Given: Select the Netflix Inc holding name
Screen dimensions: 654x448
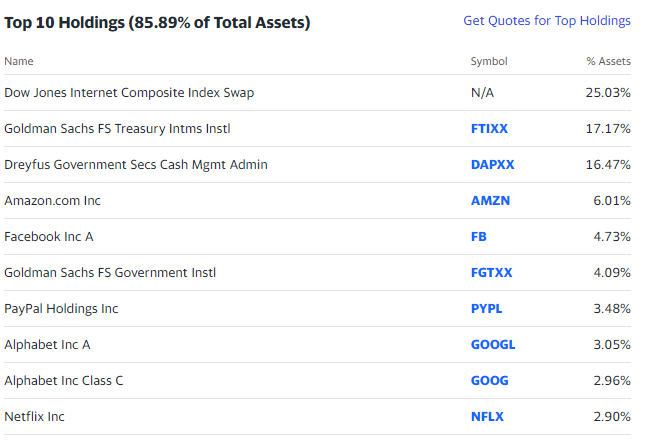Looking at the screenshot, I should tap(34, 416).
